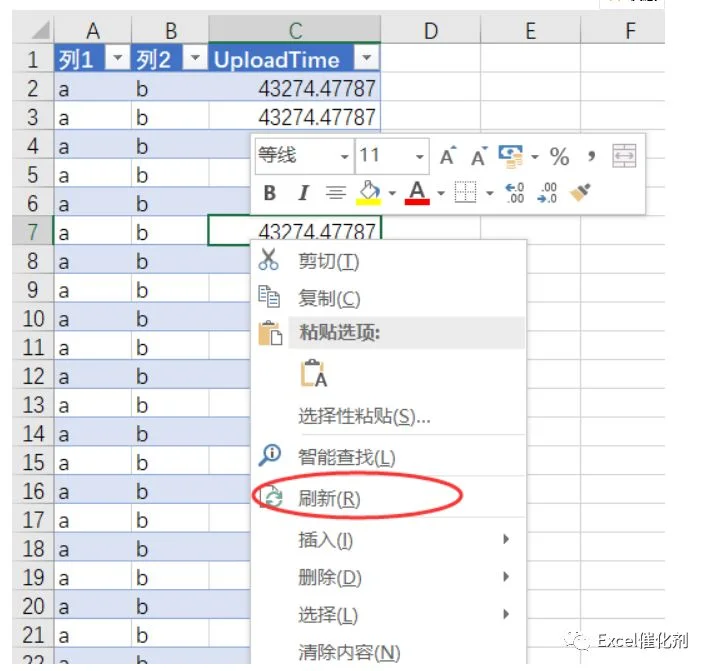Select cell C2 value 43274.47787
Image resolution: width=711 pixels, height=671 pixels.
pyautogui.click(x=295, y=88)
